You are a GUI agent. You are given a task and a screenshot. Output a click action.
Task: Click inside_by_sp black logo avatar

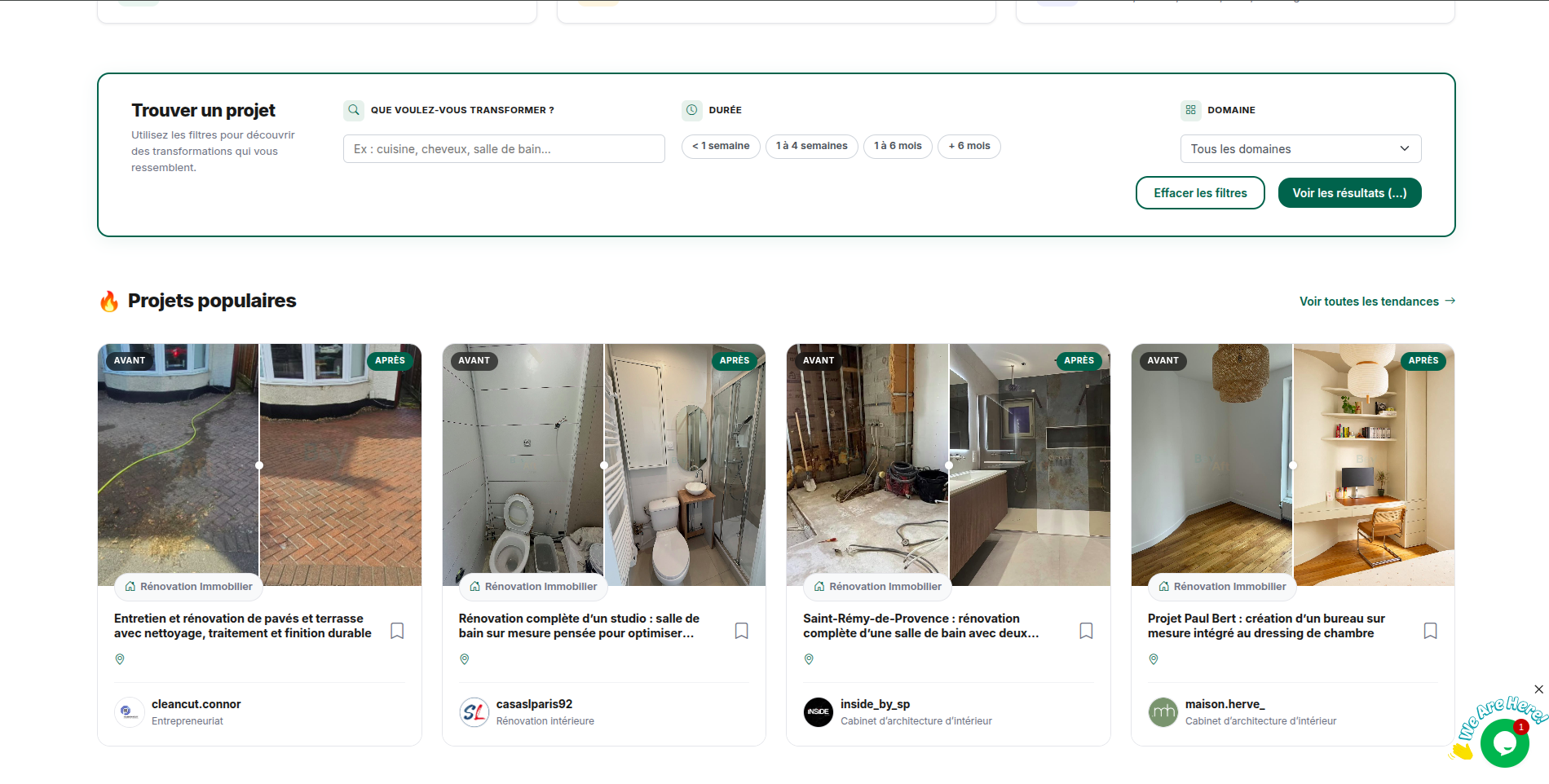click(819, 711)
